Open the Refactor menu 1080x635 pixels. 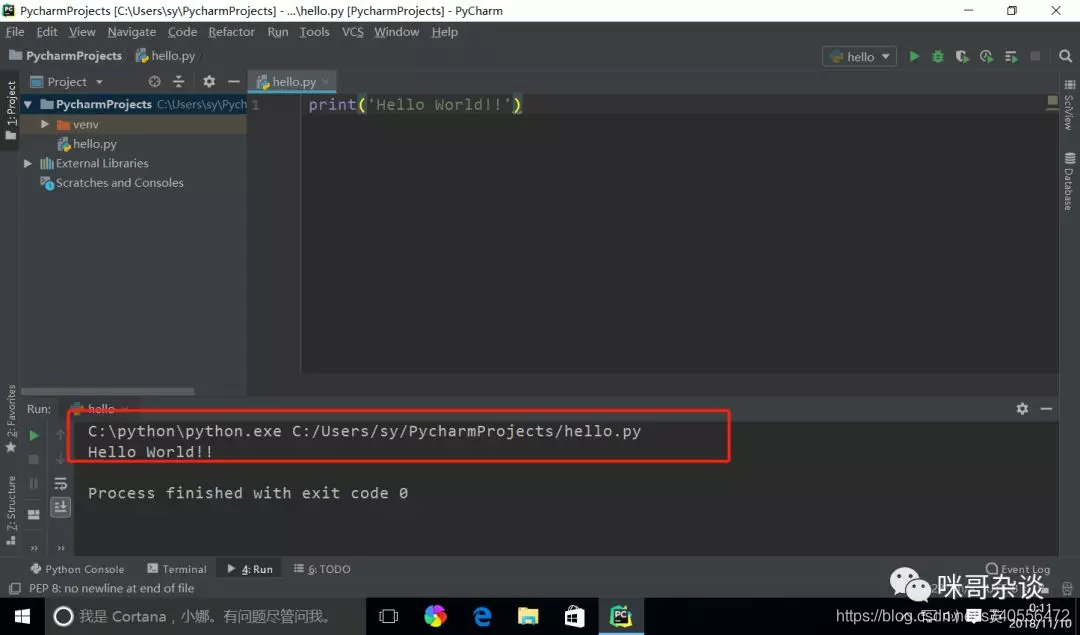point(231,32)
